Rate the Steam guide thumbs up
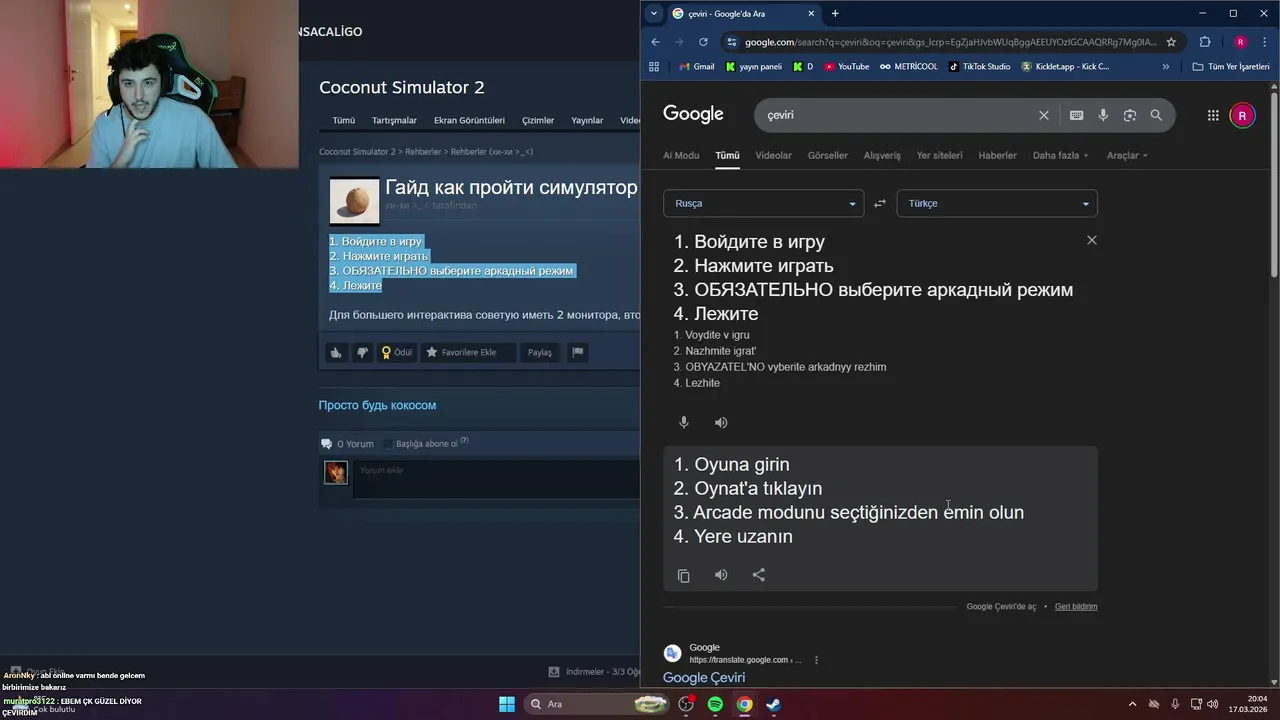The image size is (1280, 720). pyautogui.click(x=336, y=352)
